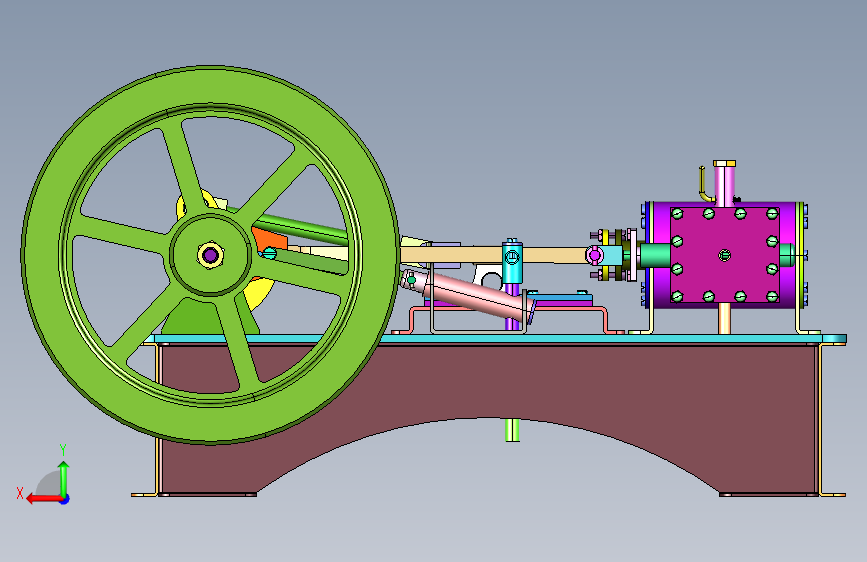Click the gray XY plane quadrant of the triad
This screenshot has height=562, width=867.
(x=49, y=483)
